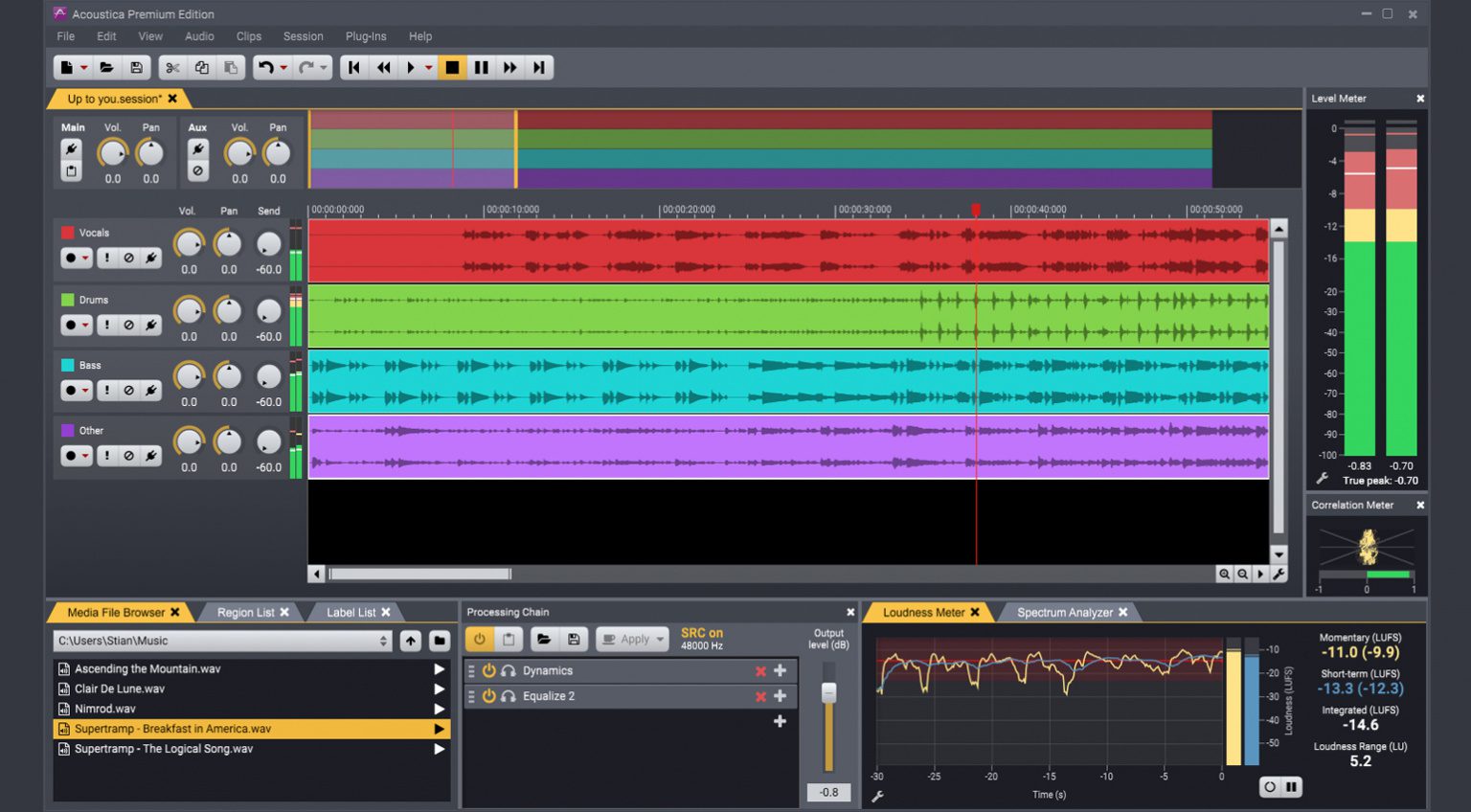The width and height of the screenshot is (1471, 812).
Task: Mute the Drums track
Action: point(129,325)
